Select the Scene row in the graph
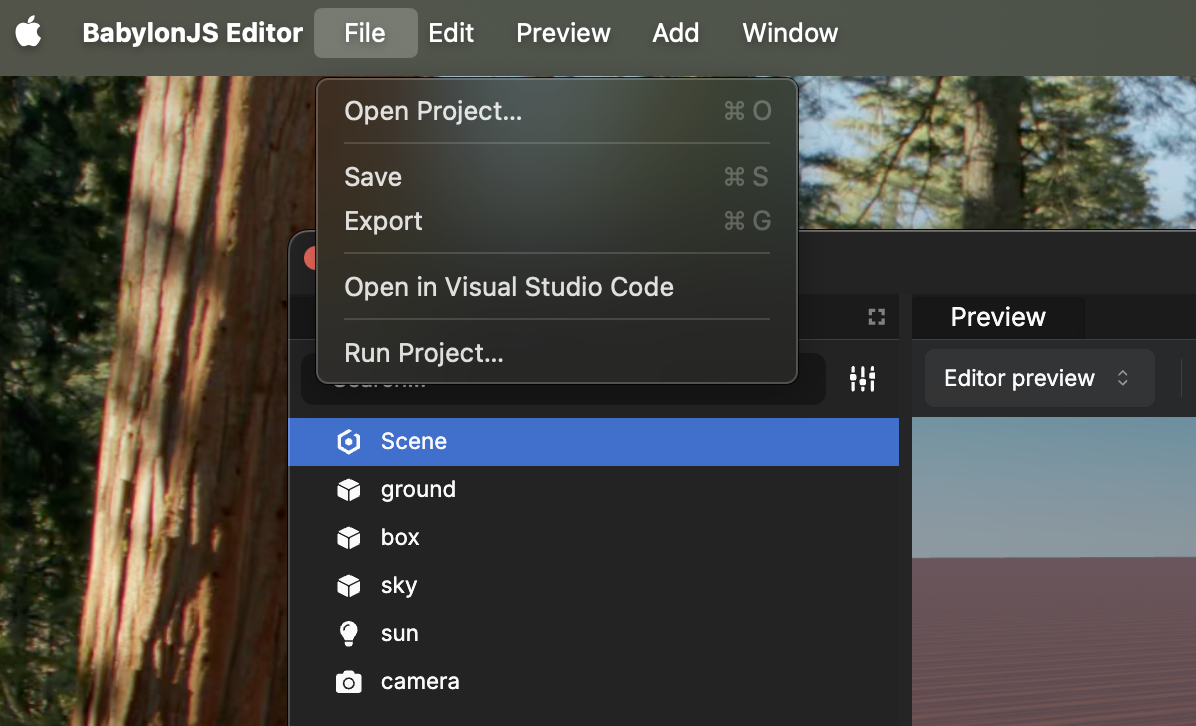Viewport: 1196px width, 726px height. [593, 442]
